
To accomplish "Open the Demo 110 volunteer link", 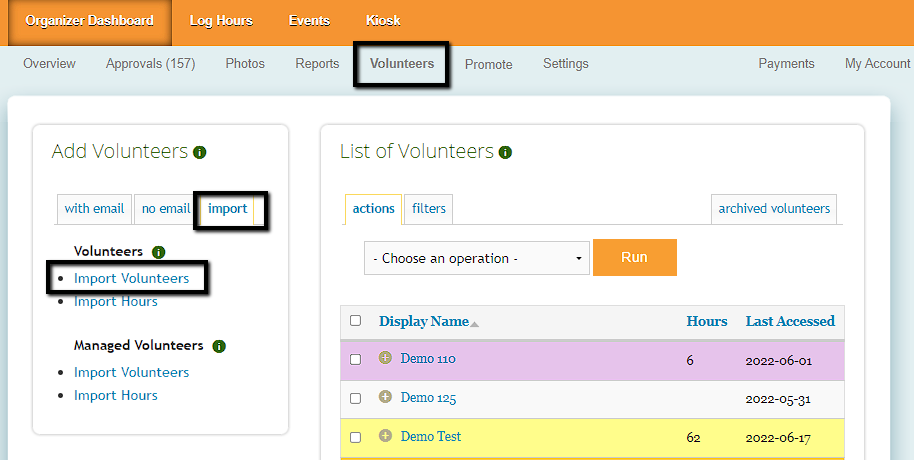I will (x=428, y=359).
